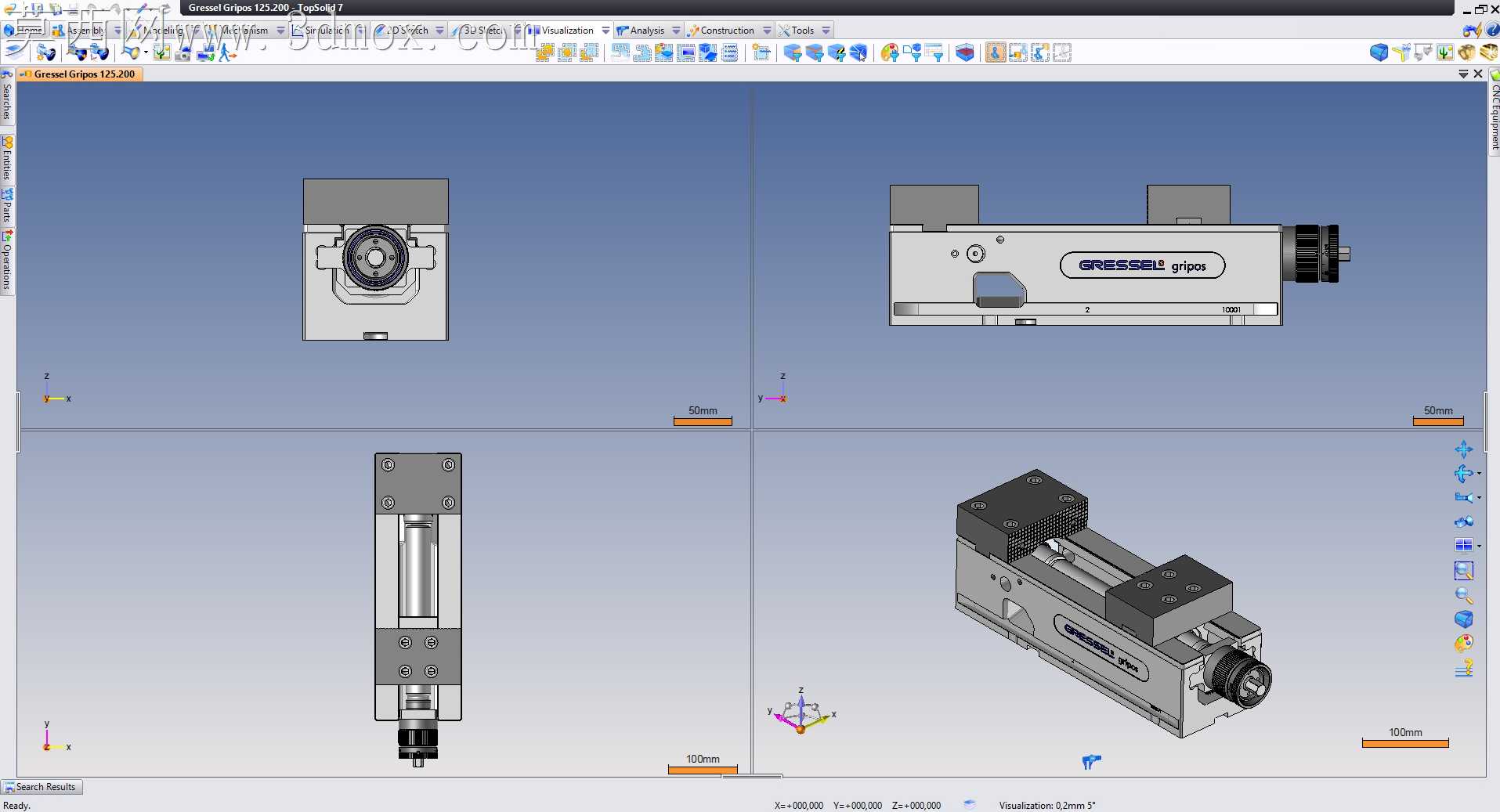Image resolution: width=1500 pixels, height=812 pixels.
Task: Expand the Construction tab dropdown arrow
Action: 767,31
